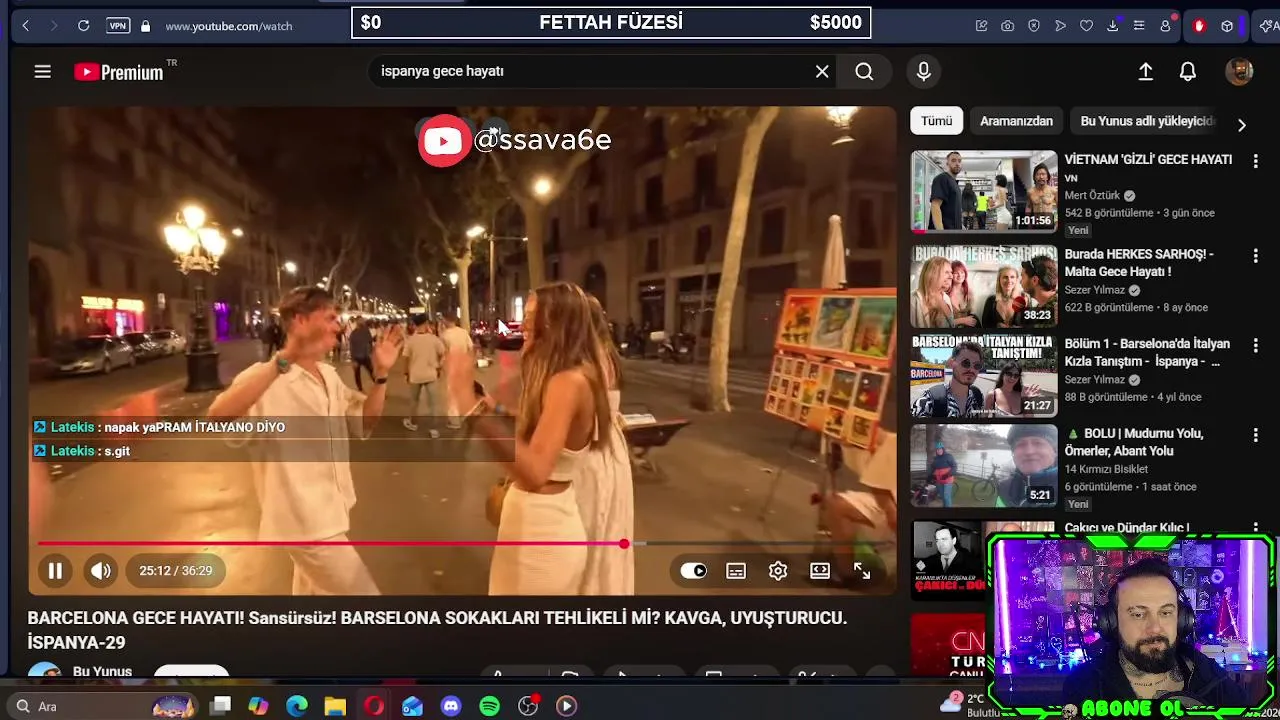
Task: Clear the search query with X
Action: point(822,72)
